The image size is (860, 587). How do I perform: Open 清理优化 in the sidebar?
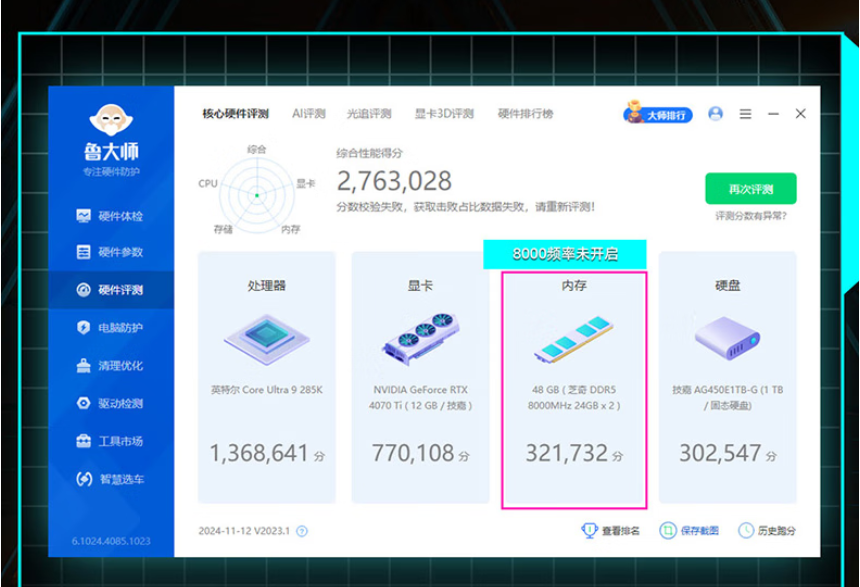pyautogui.click(x=110, y=365)
